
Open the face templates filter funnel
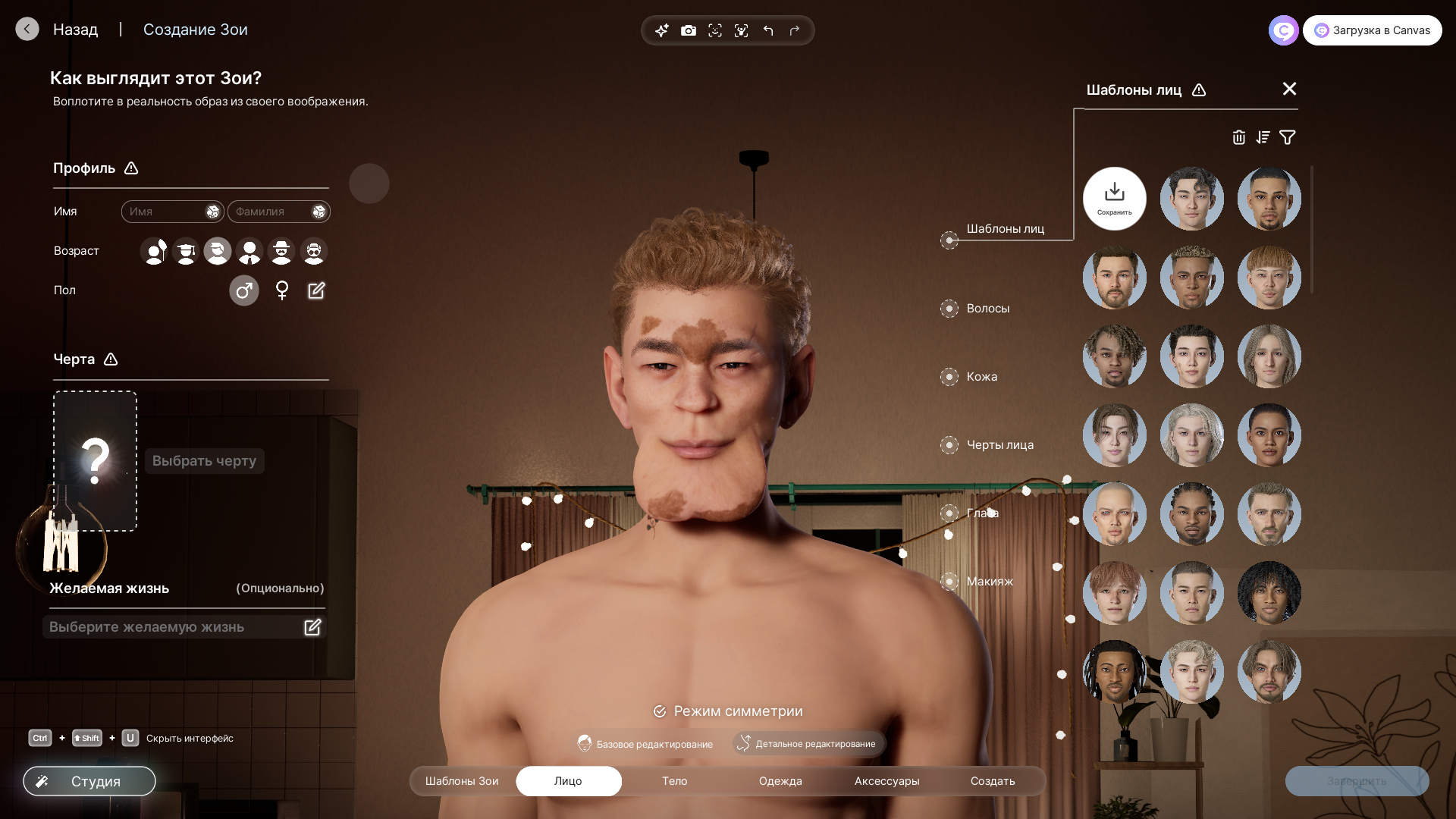[x=1287, y=137]
